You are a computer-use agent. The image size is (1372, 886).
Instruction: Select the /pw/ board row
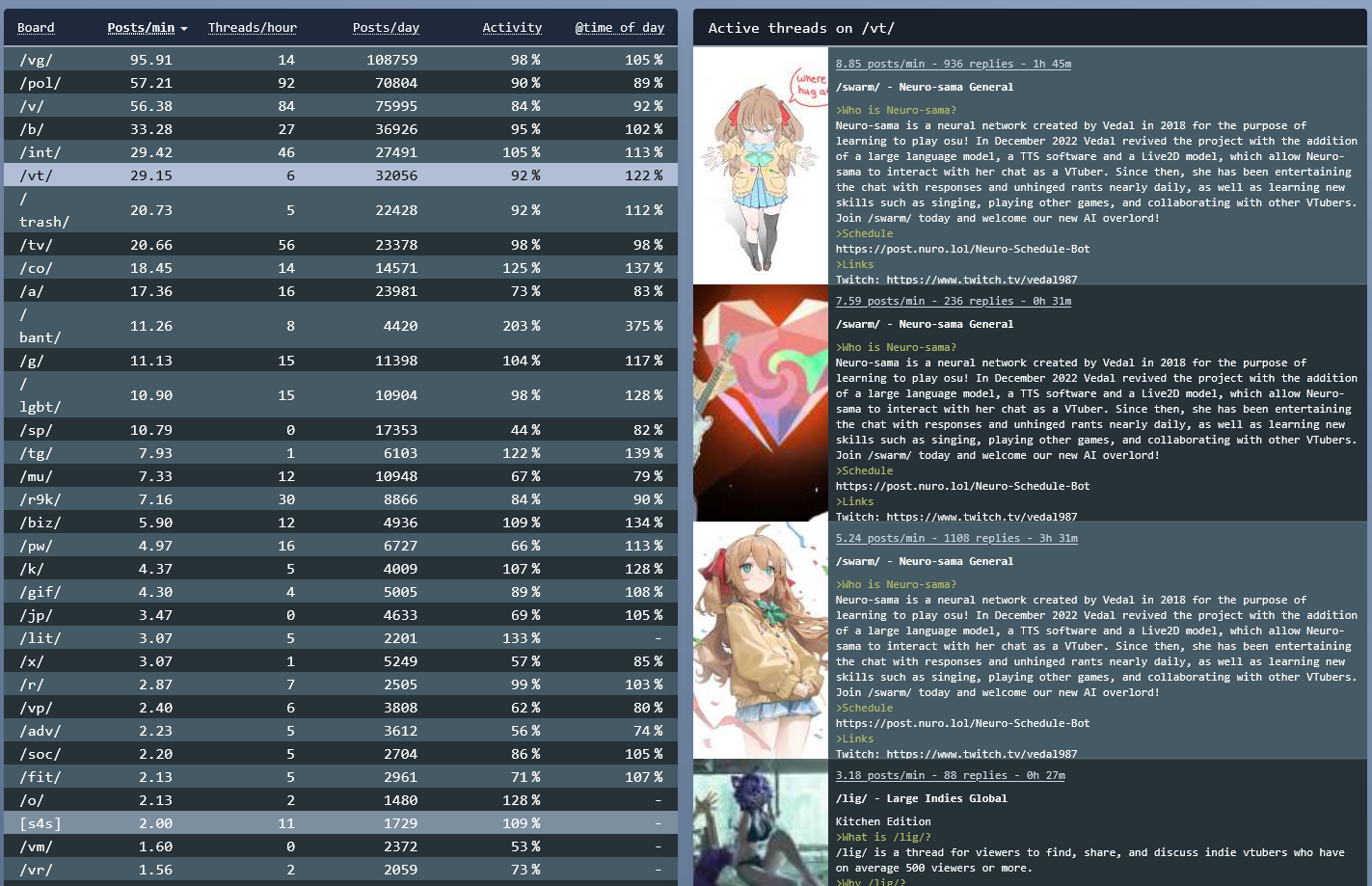tap(341, 545)
